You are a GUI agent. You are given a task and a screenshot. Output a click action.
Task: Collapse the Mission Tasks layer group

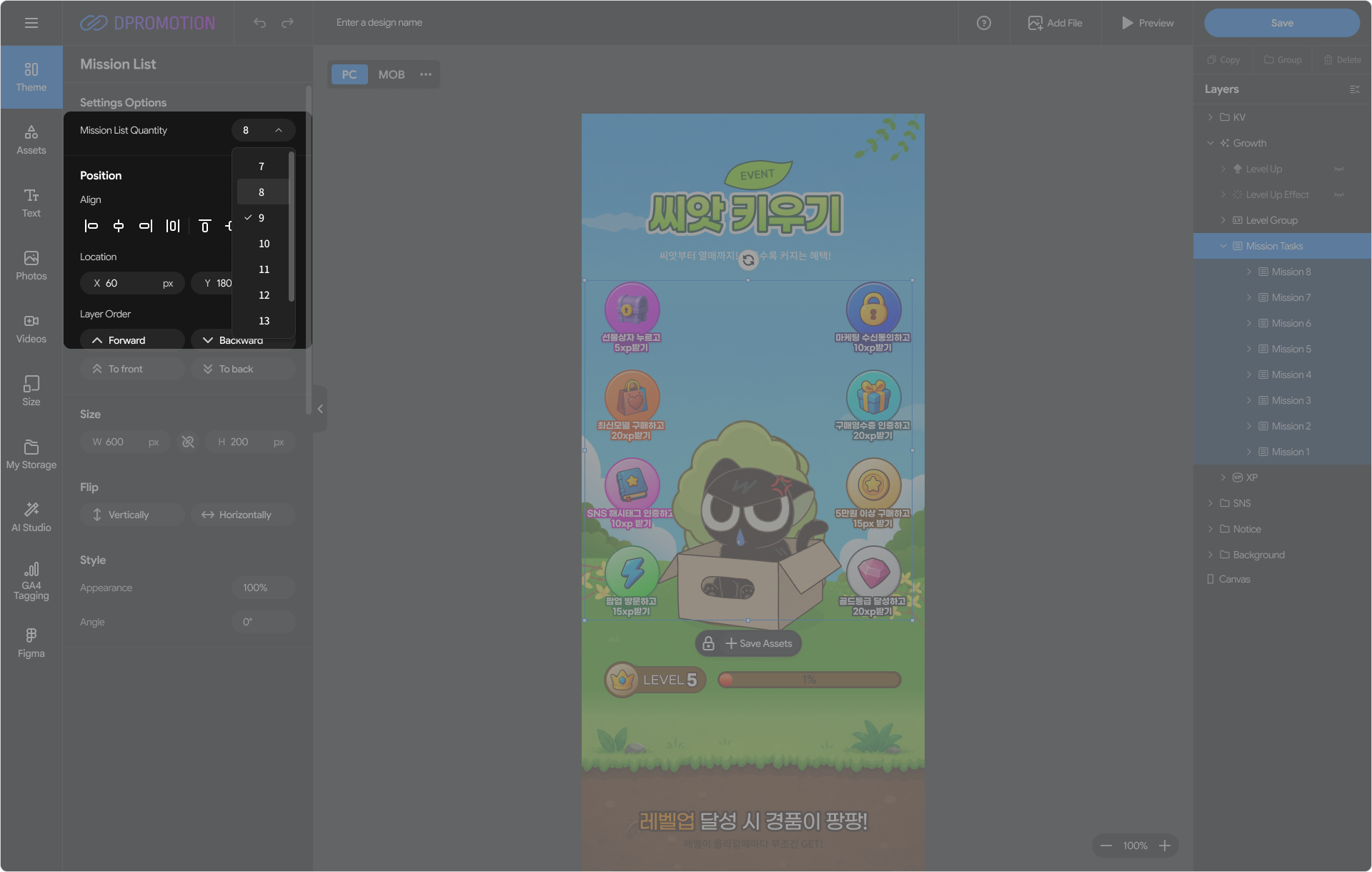(1223, 246)
